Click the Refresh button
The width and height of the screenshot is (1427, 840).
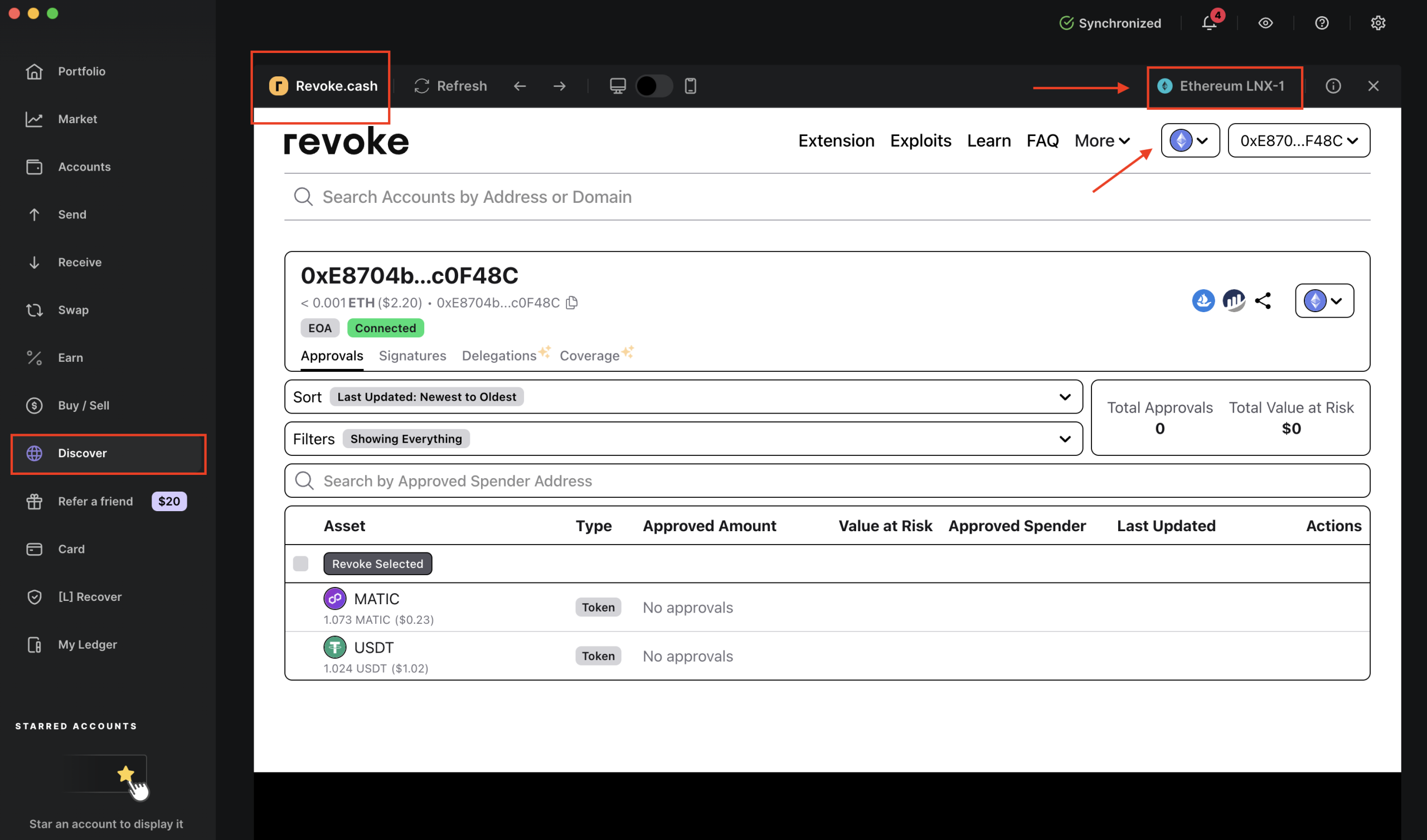[x=451, y=86]
